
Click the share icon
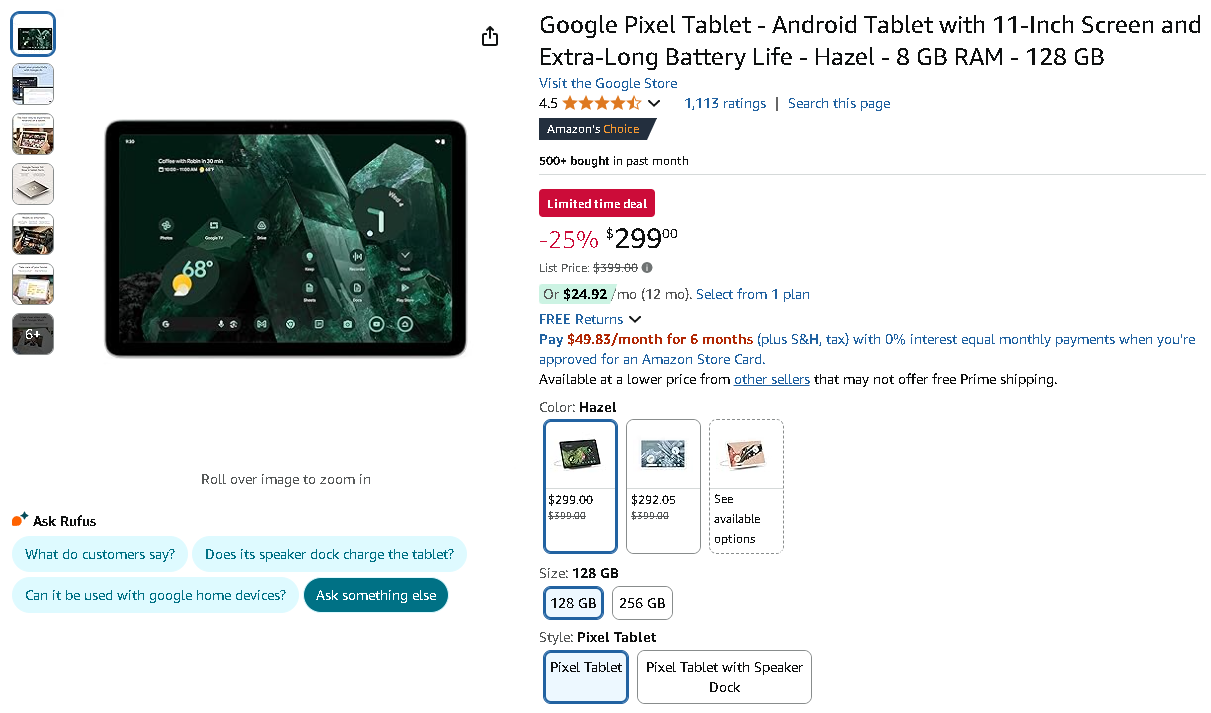pos(489,36)
